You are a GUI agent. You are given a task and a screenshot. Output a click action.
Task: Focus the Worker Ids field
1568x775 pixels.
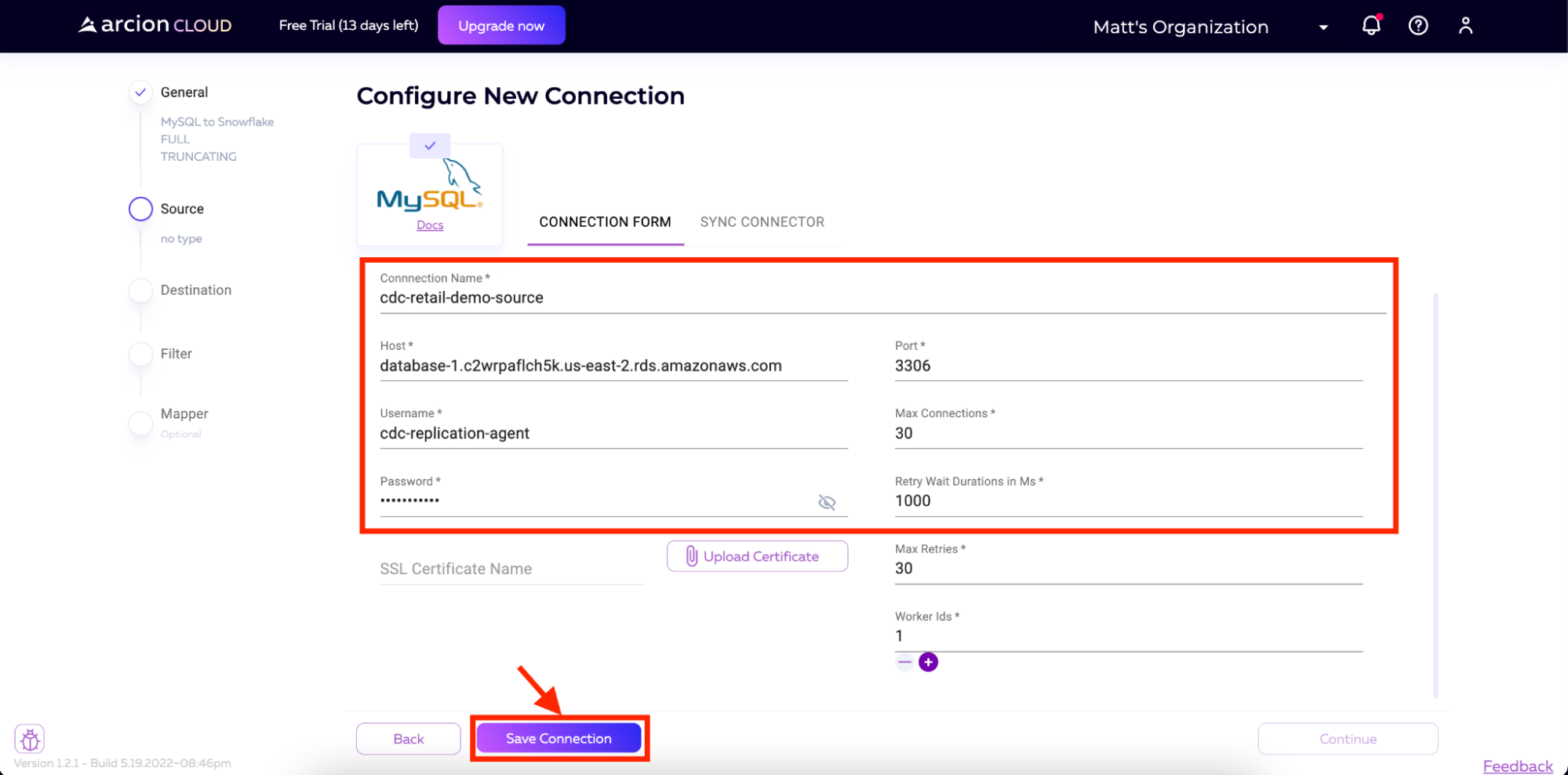(x=1129, y=636)
